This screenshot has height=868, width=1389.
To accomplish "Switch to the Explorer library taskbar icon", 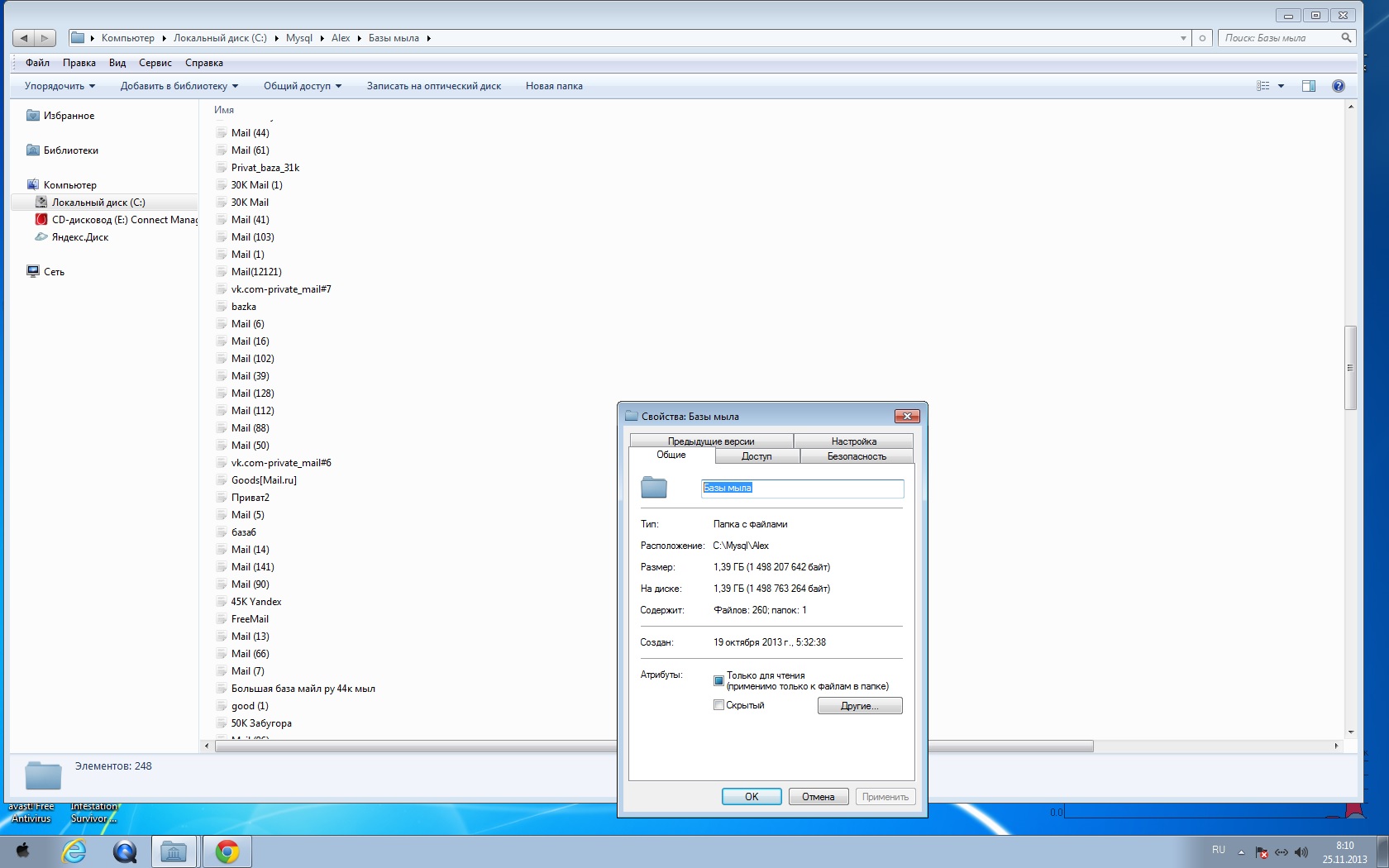I will (x=174, y=851).
